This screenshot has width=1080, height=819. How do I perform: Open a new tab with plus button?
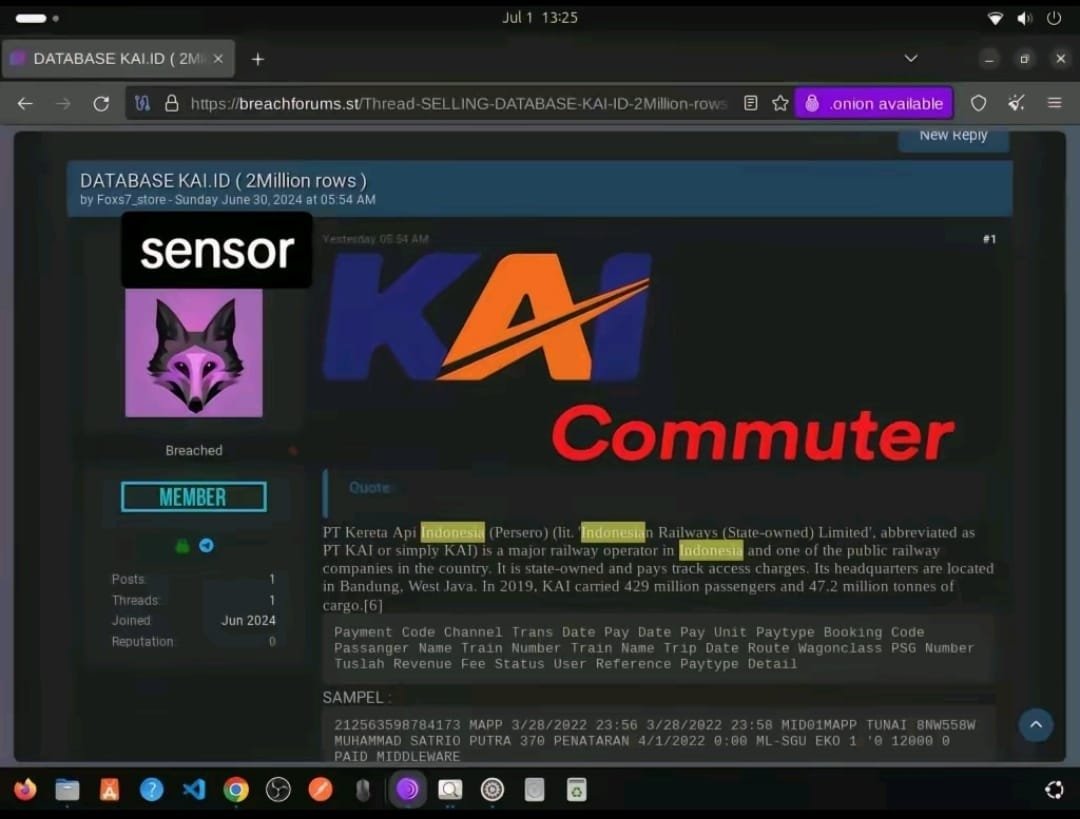(257, 59)
